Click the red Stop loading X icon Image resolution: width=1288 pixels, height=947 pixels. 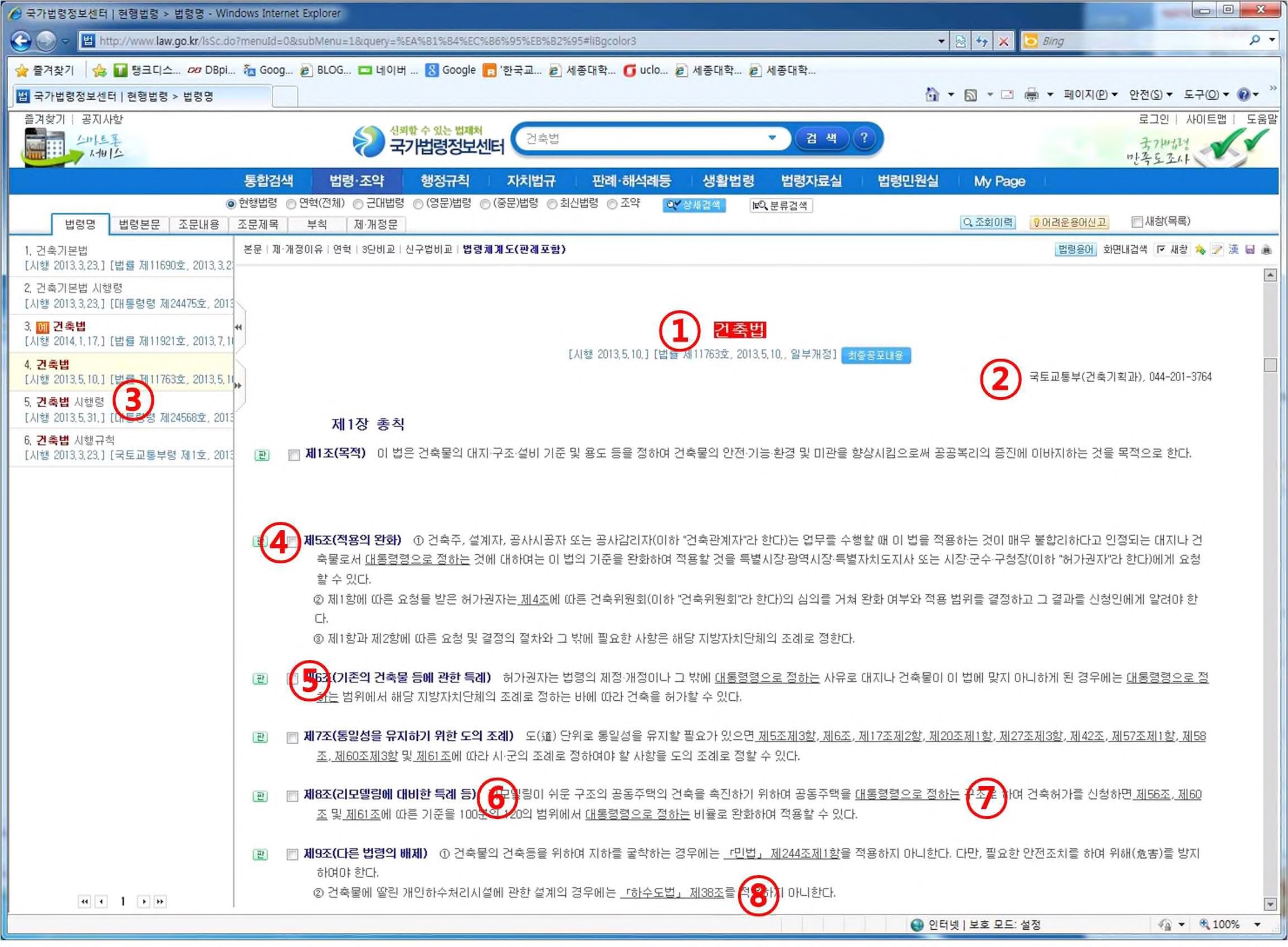[1003, 41]
